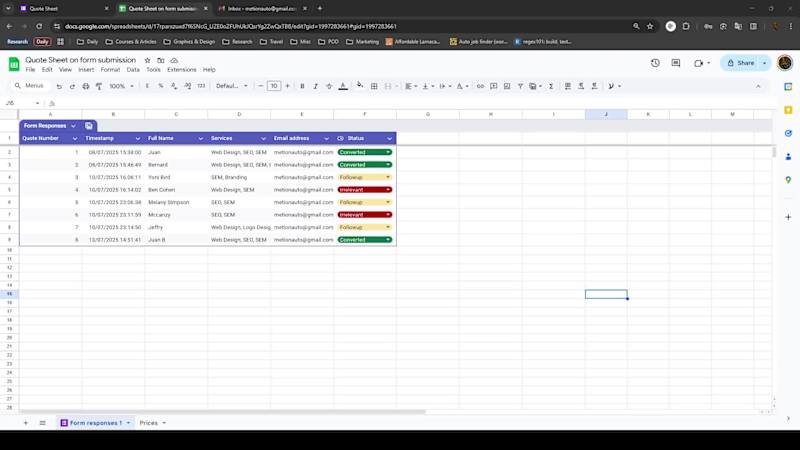Open the fill color picker
800x450 pixels.
click(360, 86)
